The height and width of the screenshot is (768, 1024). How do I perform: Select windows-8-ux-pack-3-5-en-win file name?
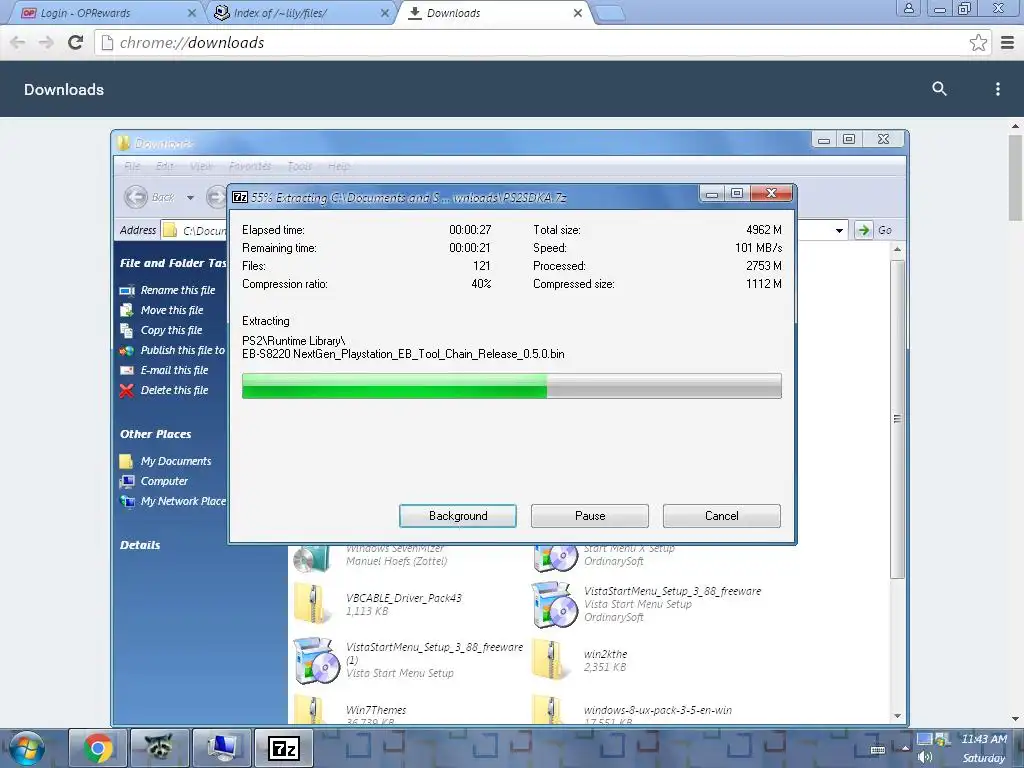(x=658, y=710)
